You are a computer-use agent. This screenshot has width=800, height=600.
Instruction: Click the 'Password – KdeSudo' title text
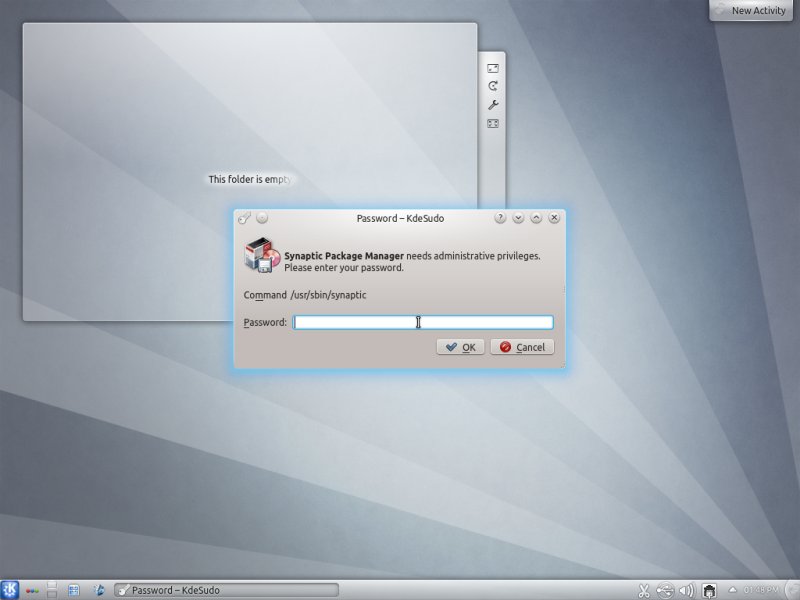(x=400, y=218)
